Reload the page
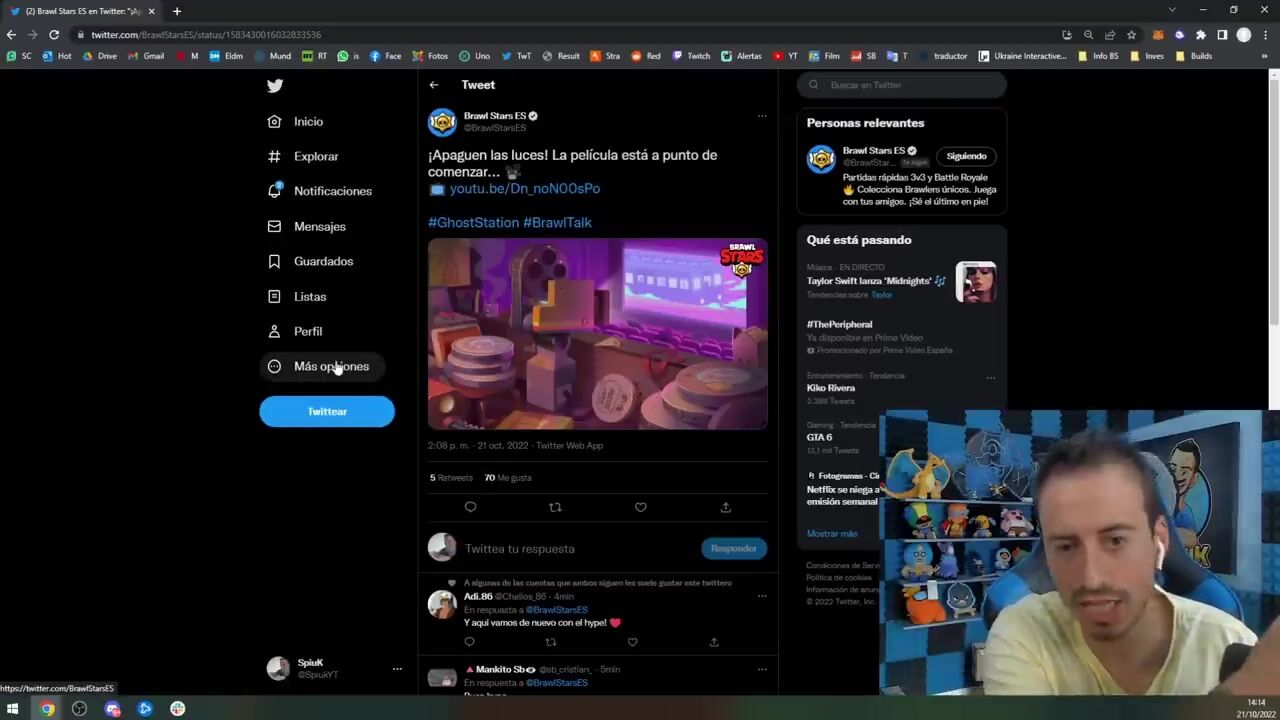The height and width of the screenshot is (720, 1280). pos(54,35)
